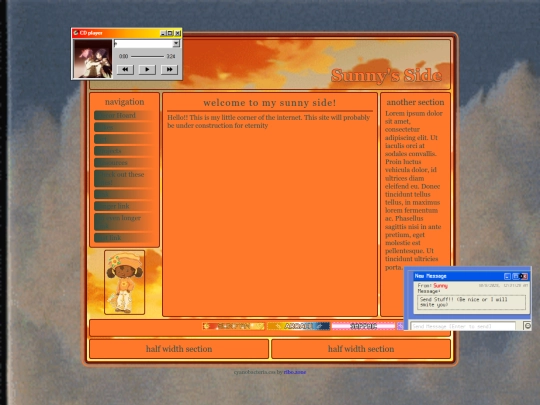Image resolution: width=540 pixels, height=405 pixels.
Task: Click the Sunny's Side header title
Action: [386, 76]
